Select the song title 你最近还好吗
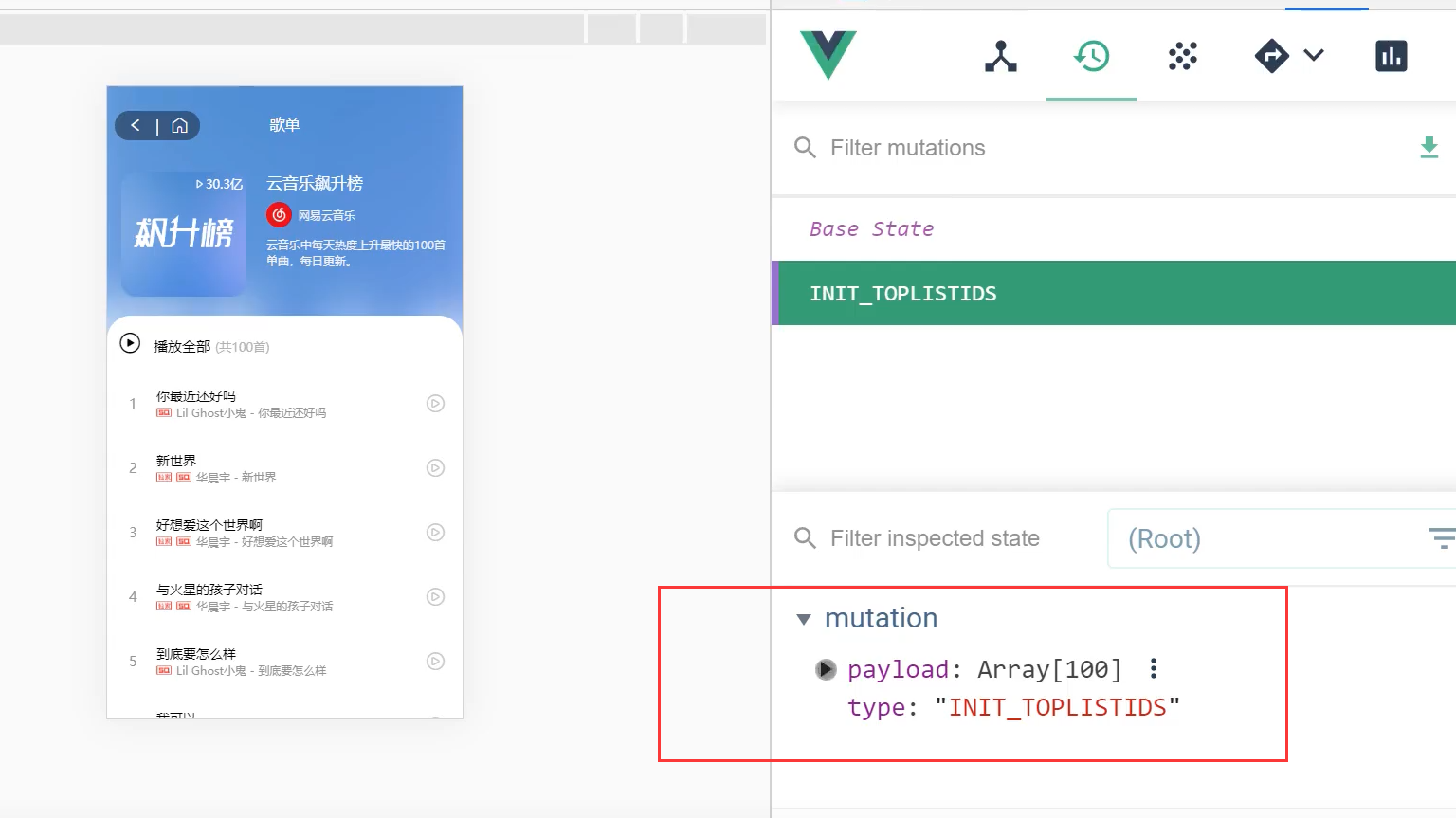The height and width of the screenshot is (818, 1456). pos(196,396)
